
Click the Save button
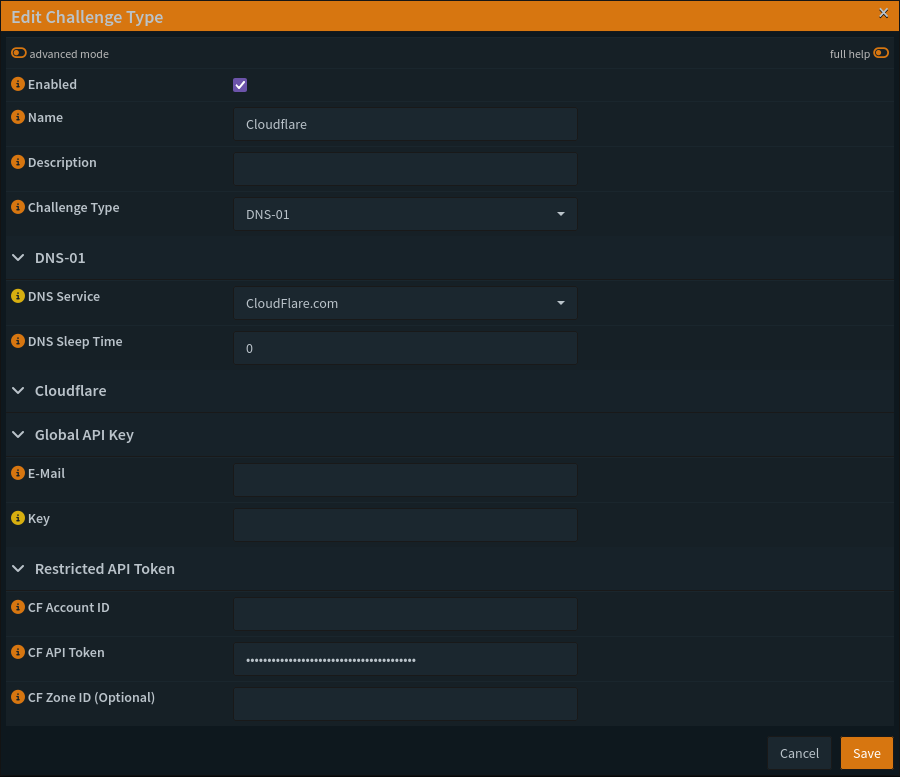click(x=867, y=753)
